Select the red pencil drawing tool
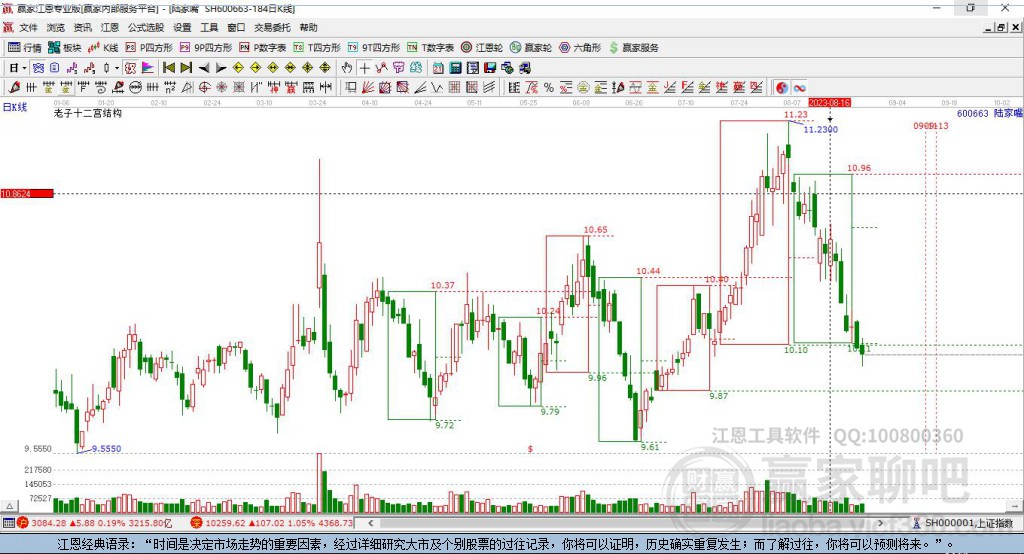This screenshot has width=1024, height=554. (x=14, y=87)
